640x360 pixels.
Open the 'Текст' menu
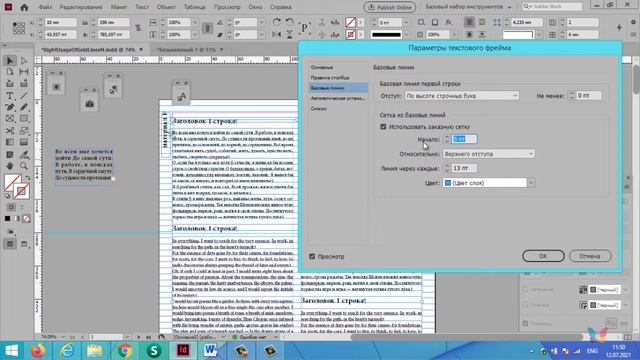142,7
